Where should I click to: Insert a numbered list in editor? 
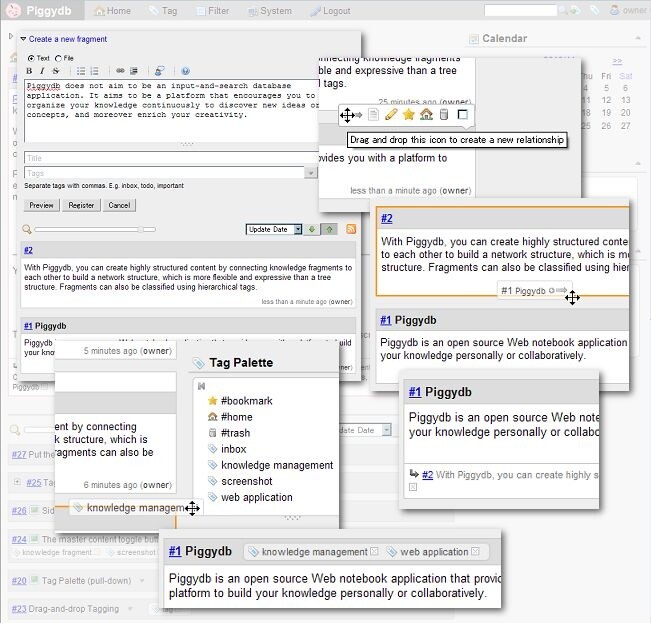[x=95, y=71]
